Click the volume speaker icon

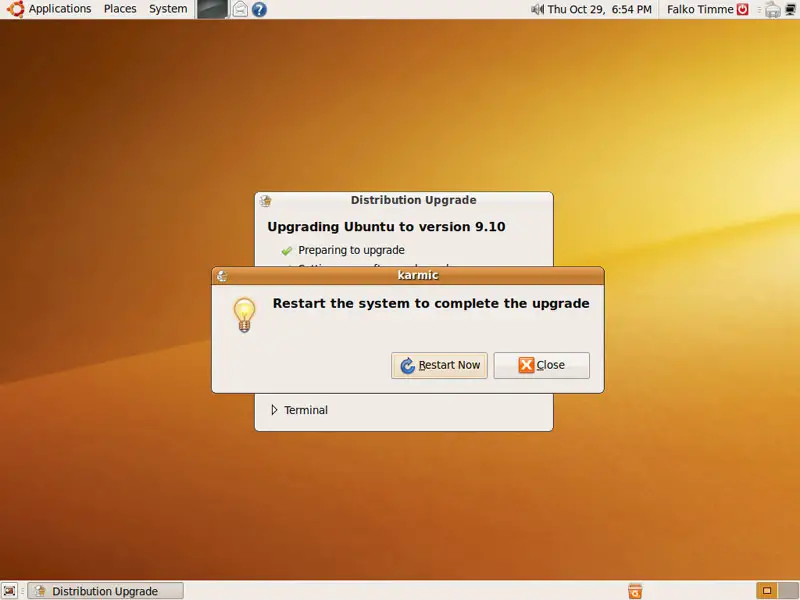click(x=537, y=9)
